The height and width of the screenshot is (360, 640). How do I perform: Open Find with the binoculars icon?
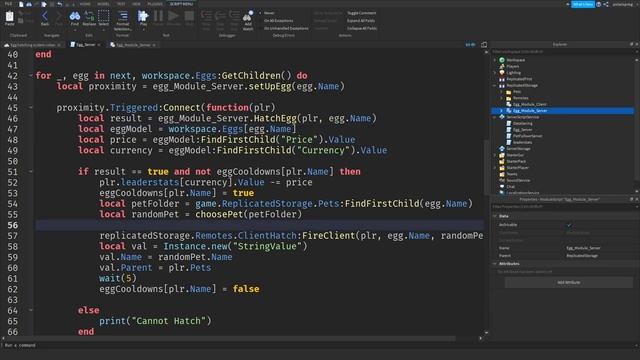pos(75,16)
